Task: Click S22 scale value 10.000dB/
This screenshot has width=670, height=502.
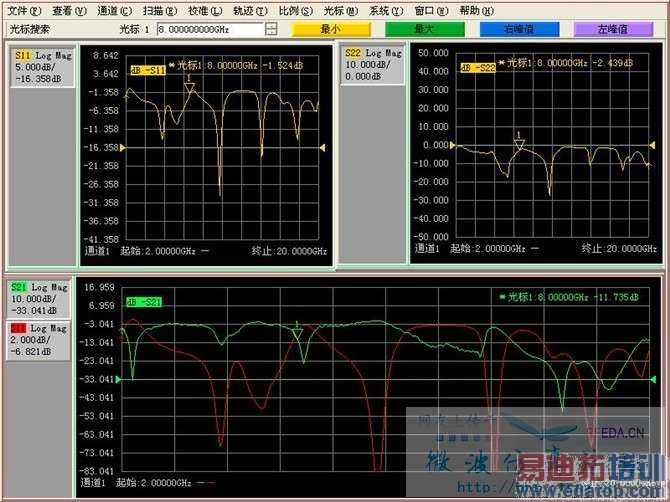Action: pyautogui.click(x=368, y=65)
